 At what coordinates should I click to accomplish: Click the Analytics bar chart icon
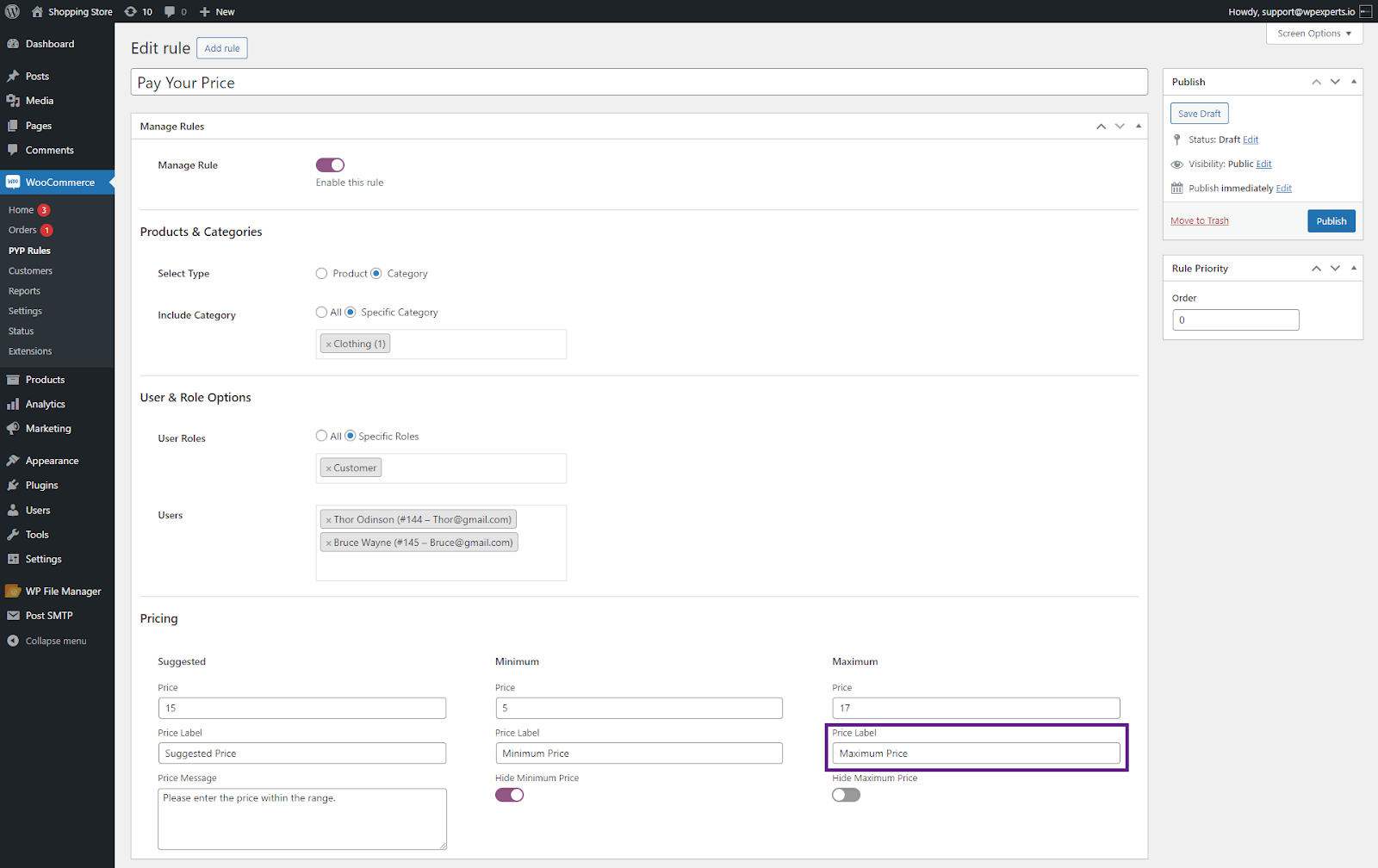[x=13, y=404]
